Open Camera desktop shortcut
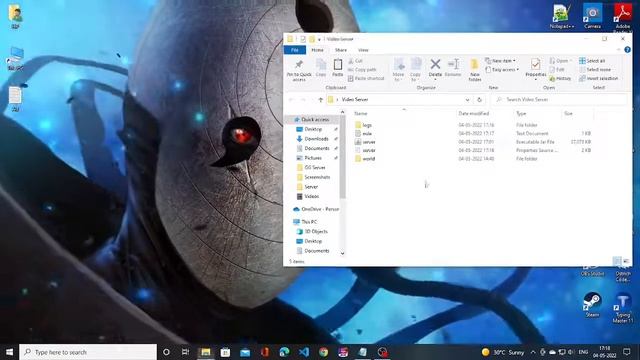Screen dimensions: 640x360 coord(592,17)
